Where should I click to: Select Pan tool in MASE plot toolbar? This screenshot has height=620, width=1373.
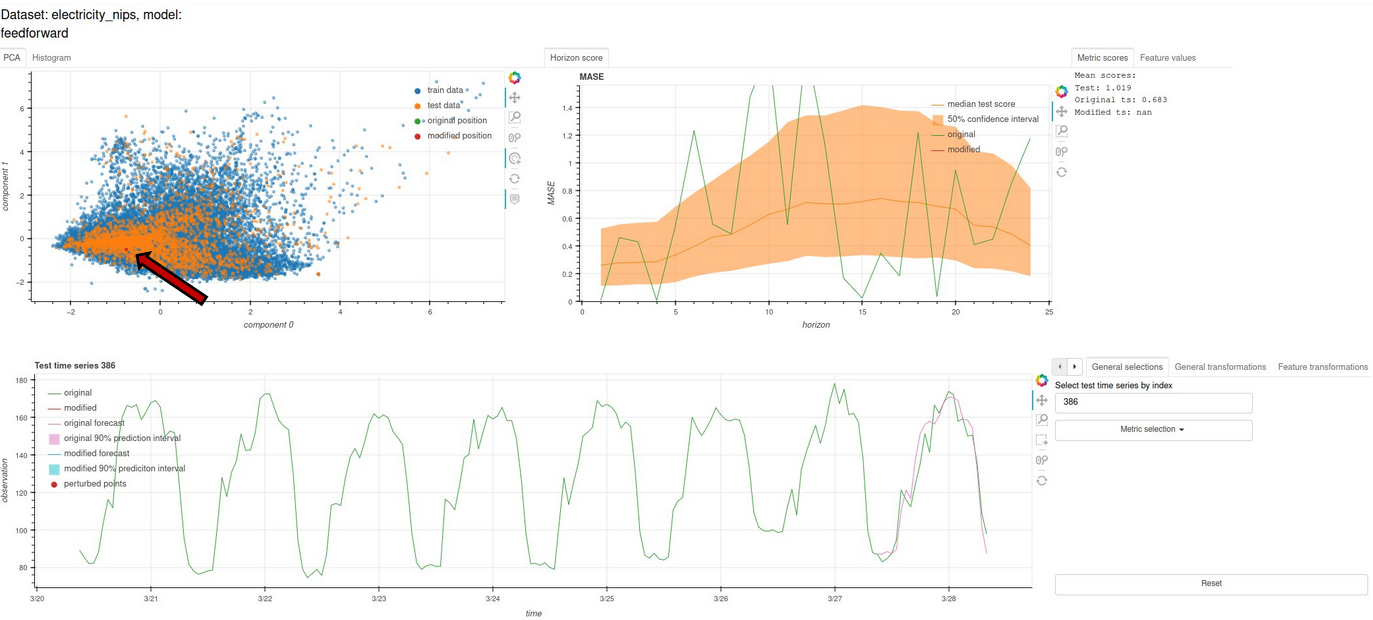pos(1061,111)
